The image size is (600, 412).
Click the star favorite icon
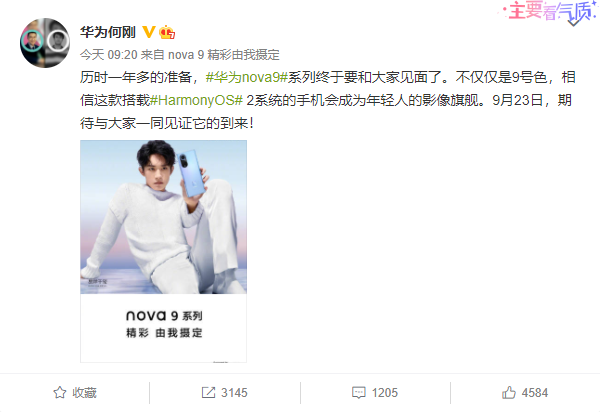60,392
